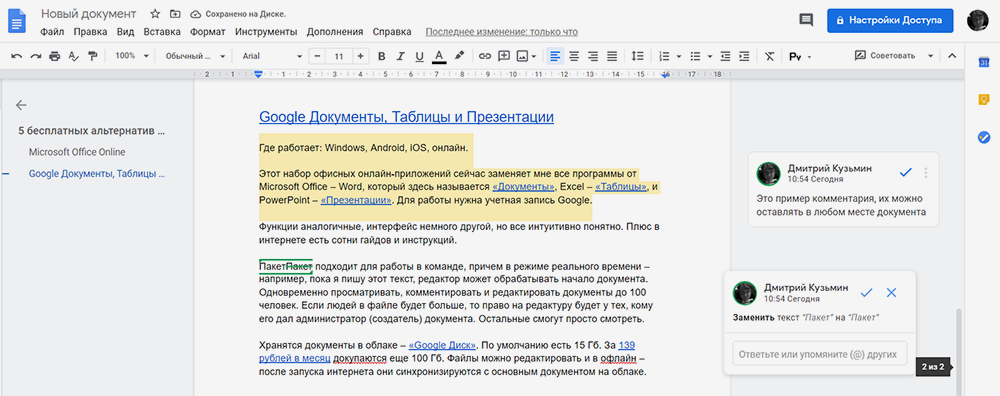Open input tools Ру dropdown
The width and height of the screenshot is (1000, 396).
point(800,56)
